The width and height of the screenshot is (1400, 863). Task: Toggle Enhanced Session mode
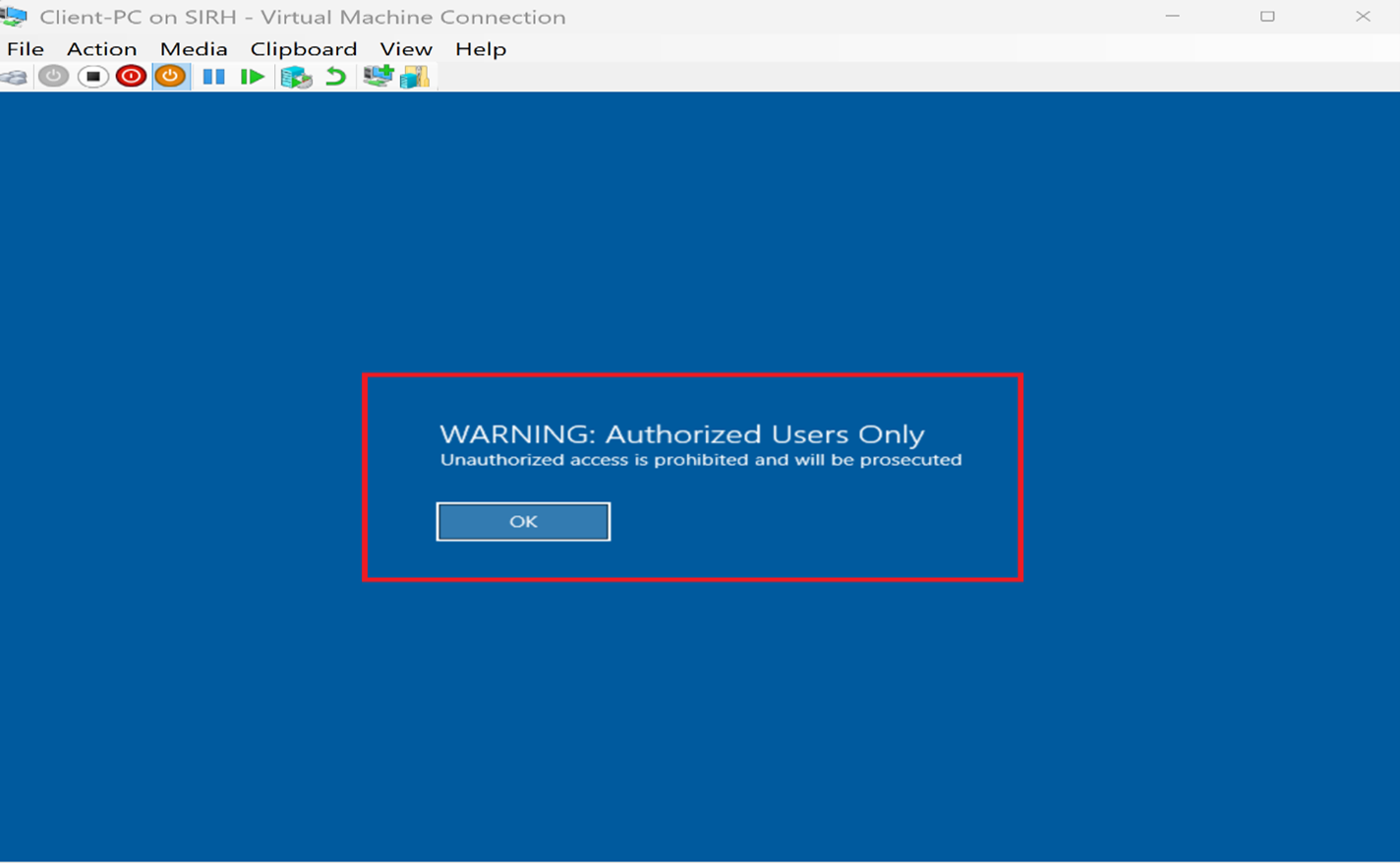point(377,76)
